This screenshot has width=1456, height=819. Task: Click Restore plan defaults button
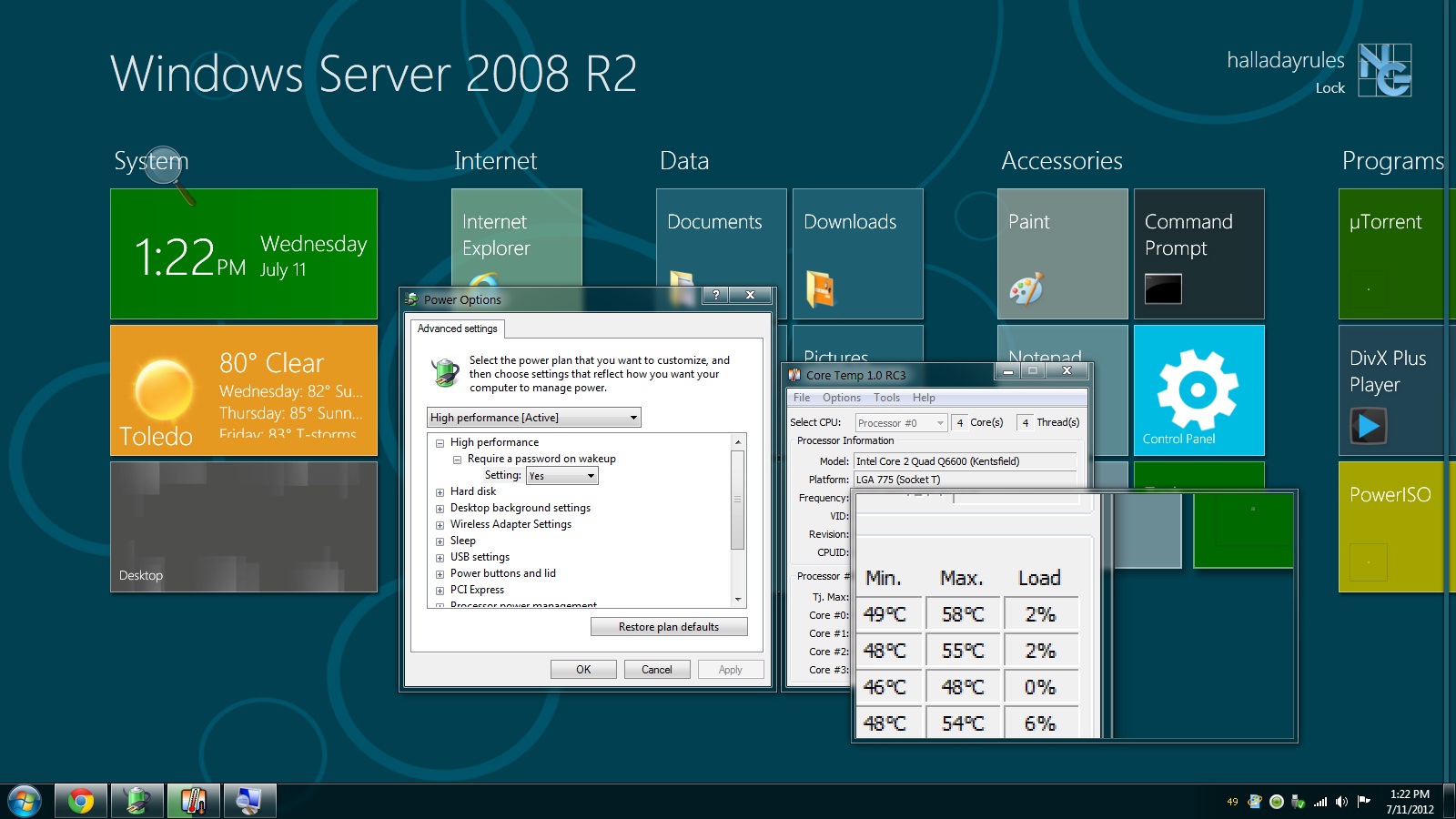click(x=669, y=627)
